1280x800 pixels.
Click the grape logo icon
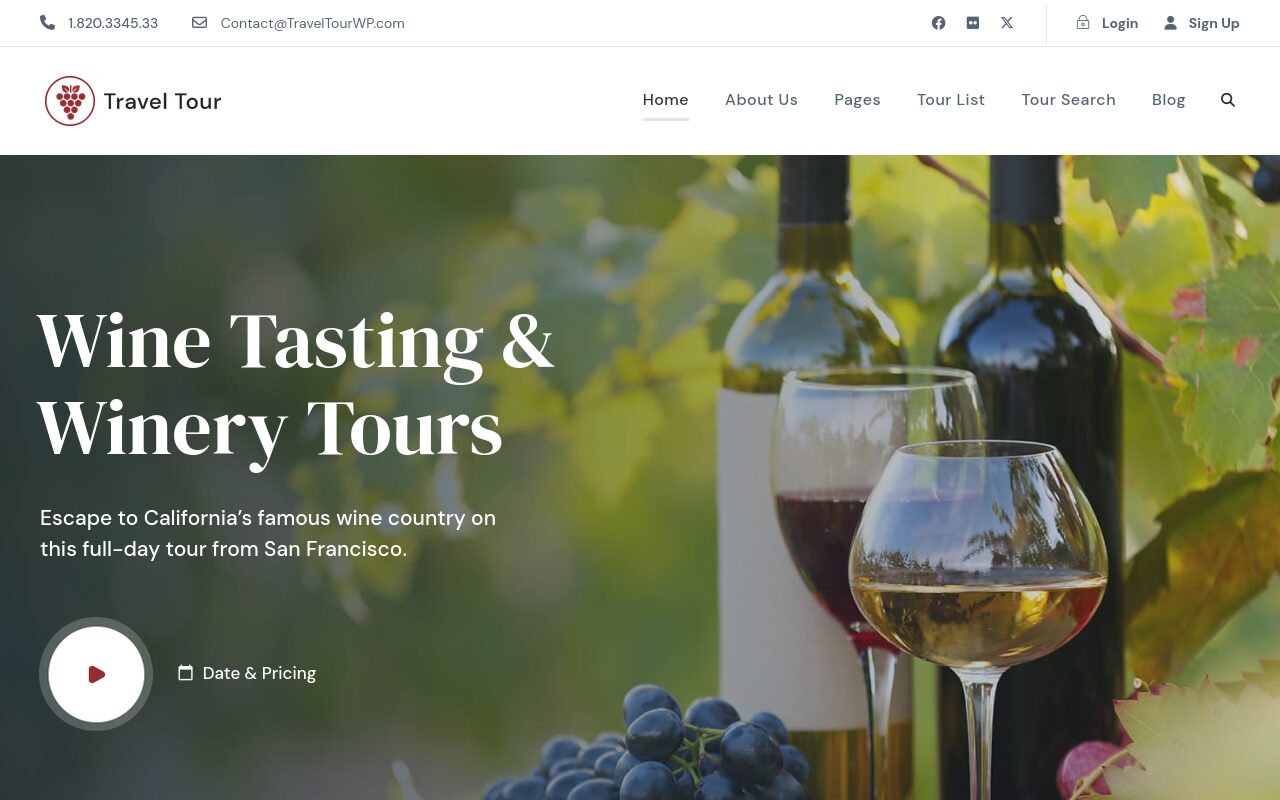point(70,101)
